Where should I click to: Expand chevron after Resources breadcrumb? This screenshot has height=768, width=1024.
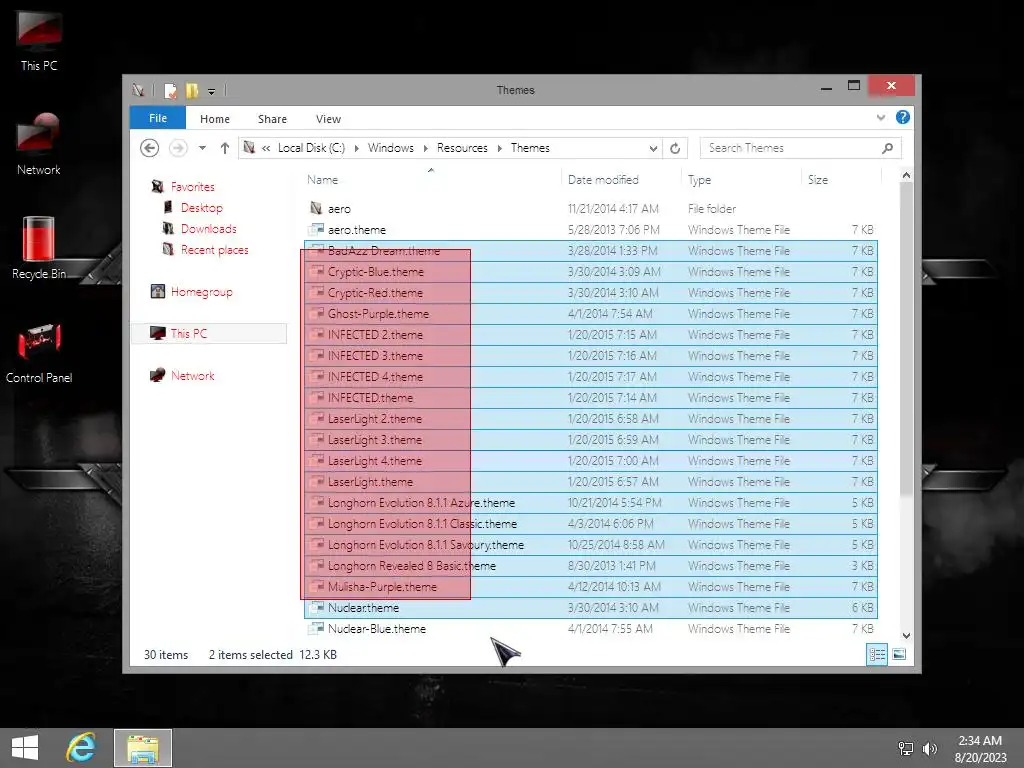[x=500, y=148]
